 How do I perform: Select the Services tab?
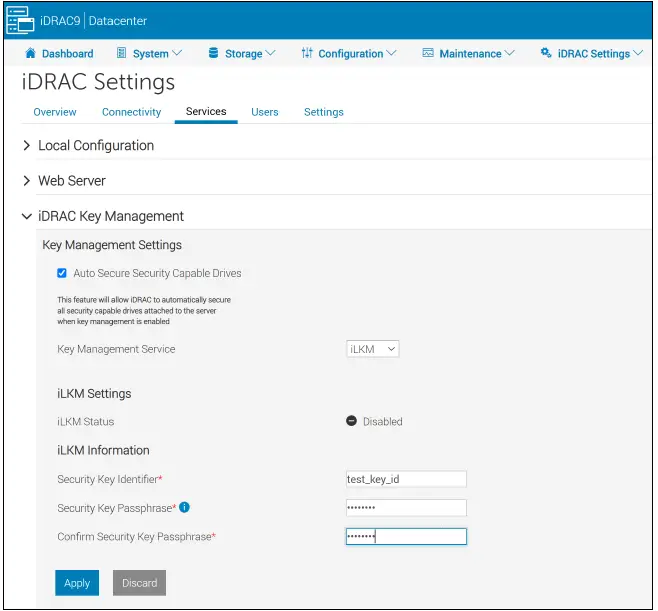coord(206,112)
